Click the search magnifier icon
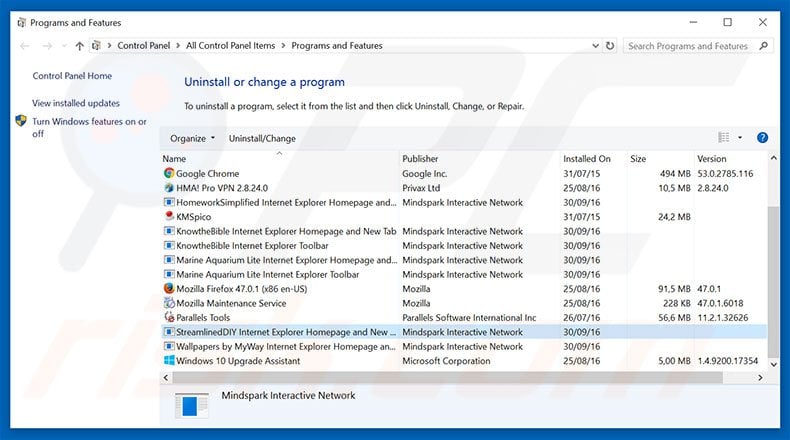Image resolution: width=790 pixels, height=440 pixels. 764,45
